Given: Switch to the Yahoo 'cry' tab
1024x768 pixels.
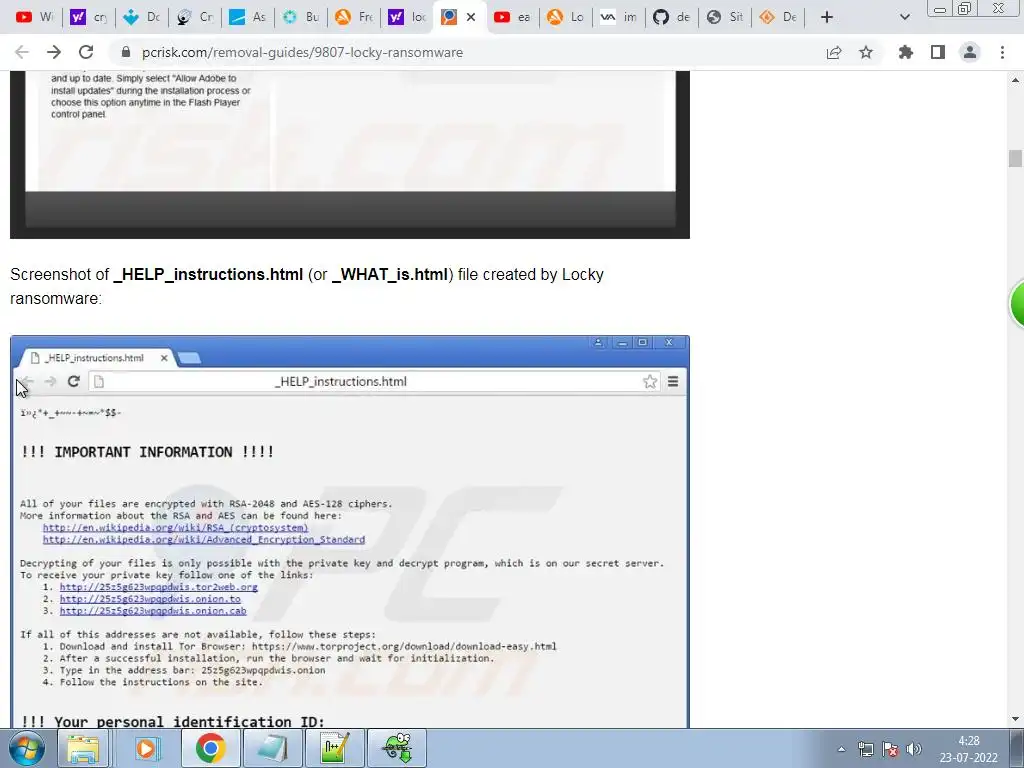Looking at the screenshot, I should (88, 17).
